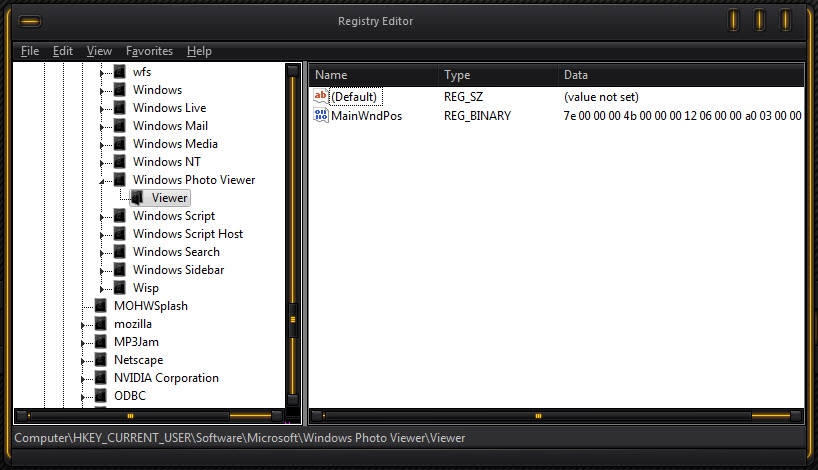Click the values pane horizontal scrollbar thumb
Viewport: 818px width, 470px height.
tap(538, 416)
